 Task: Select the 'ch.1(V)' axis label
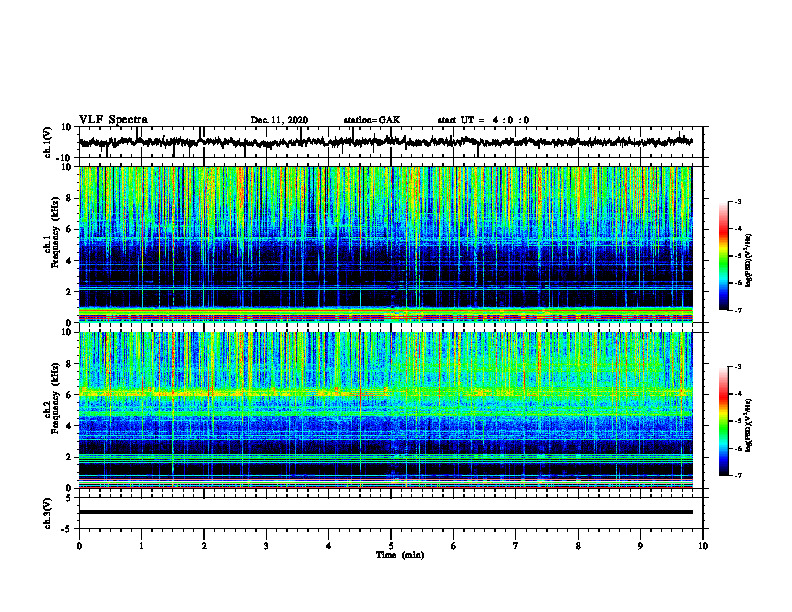tap(48, 142)
